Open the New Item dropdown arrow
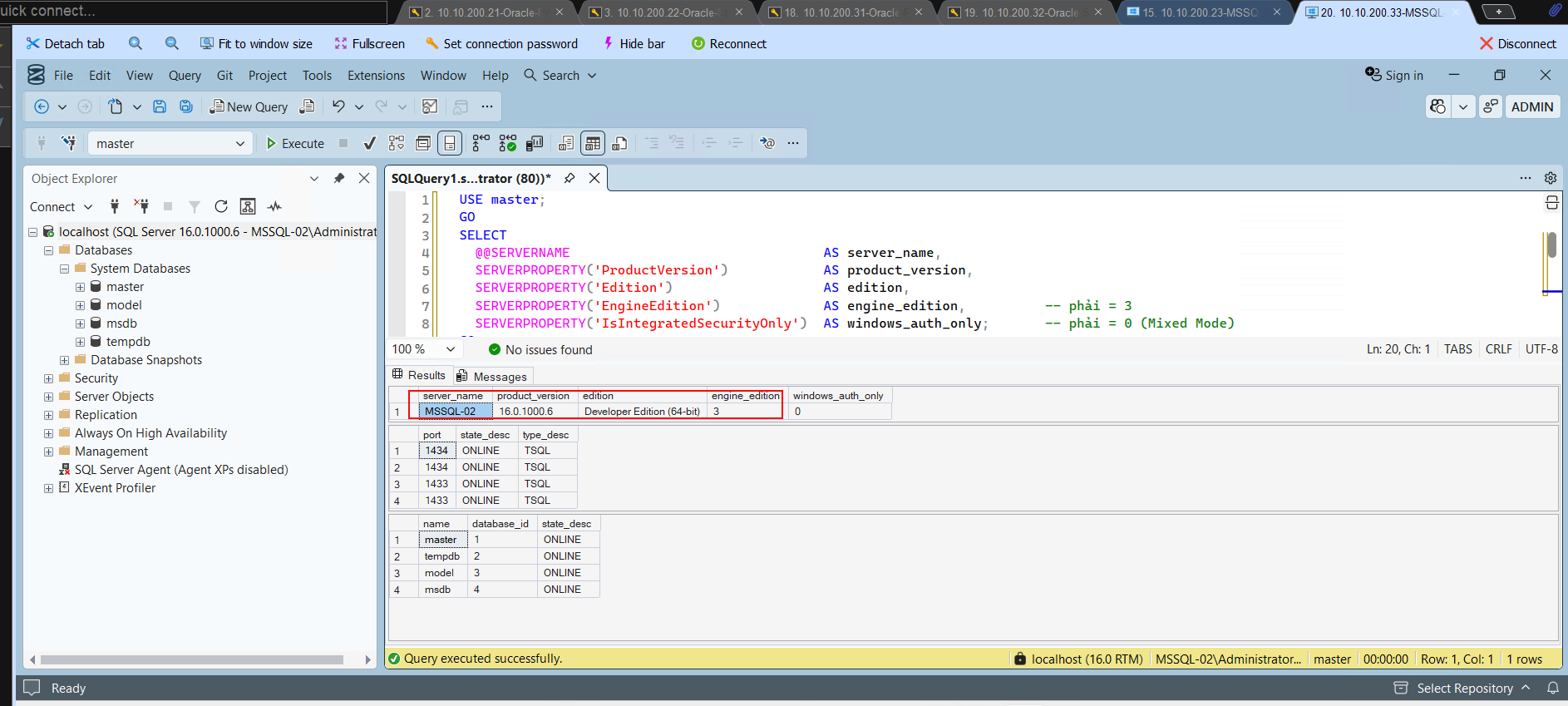Viewport: 1568px width, 706px height. tap(137, 106)
